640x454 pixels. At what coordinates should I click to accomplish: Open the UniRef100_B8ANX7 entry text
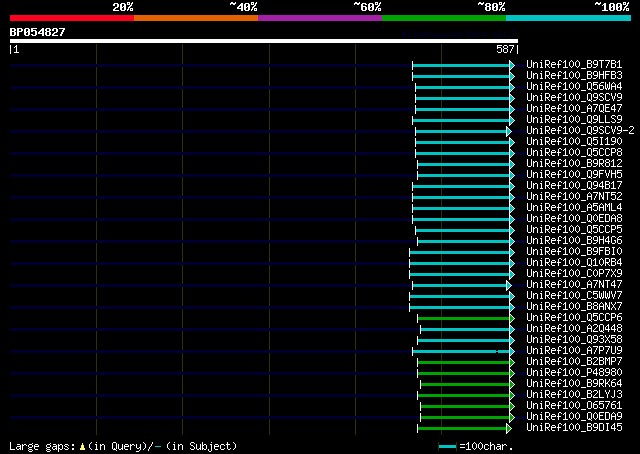574,307
